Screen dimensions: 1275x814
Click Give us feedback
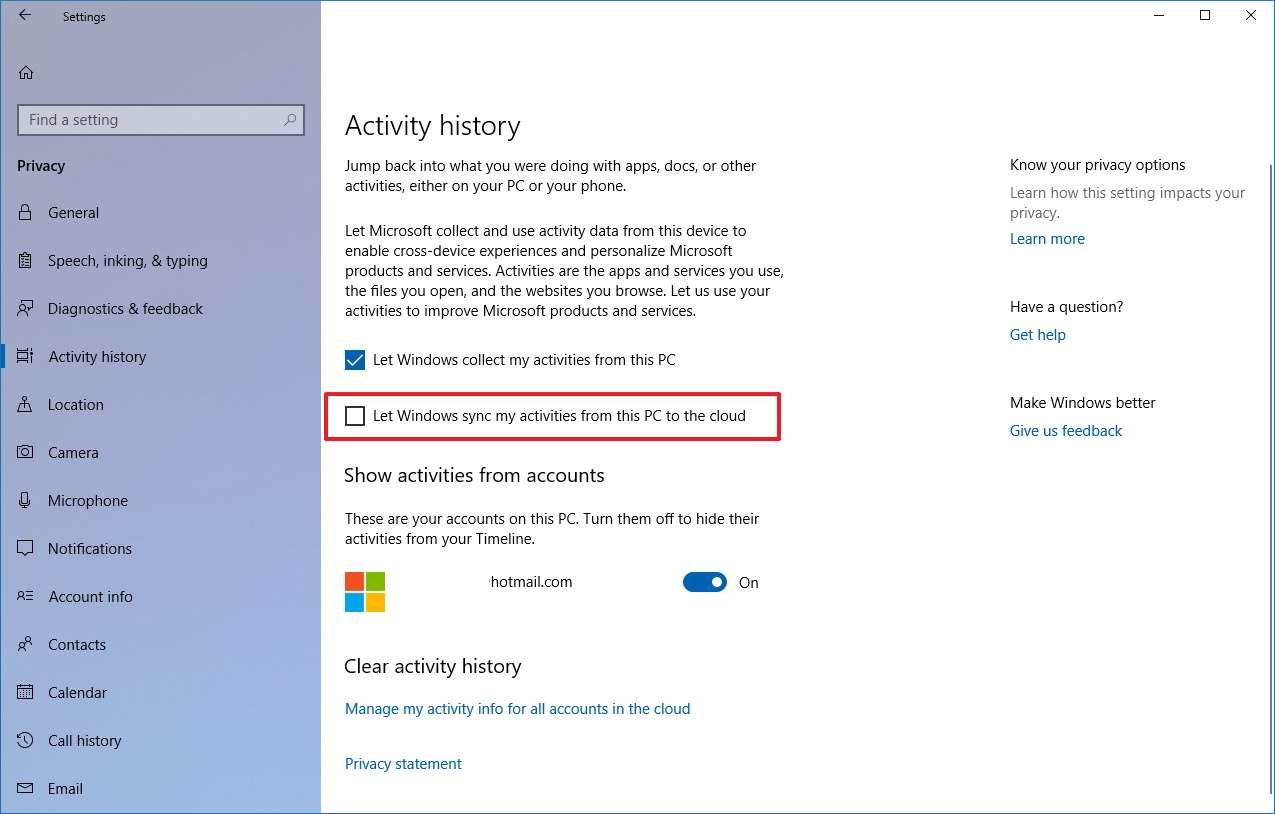click(1065, 430)
